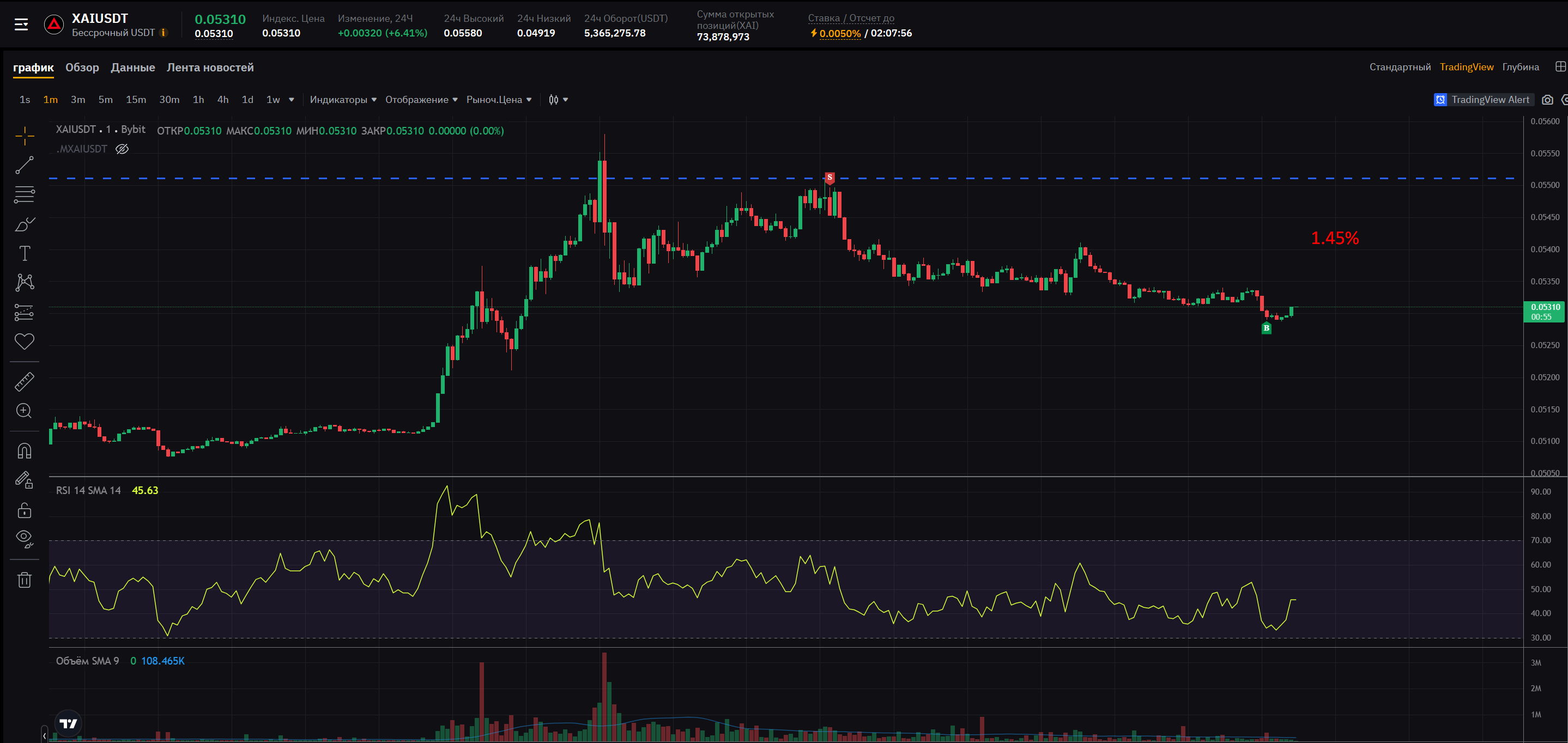This screenshot has height=743, width=1568.
Task: Open the Лента новостей tab
Action: 210,68
